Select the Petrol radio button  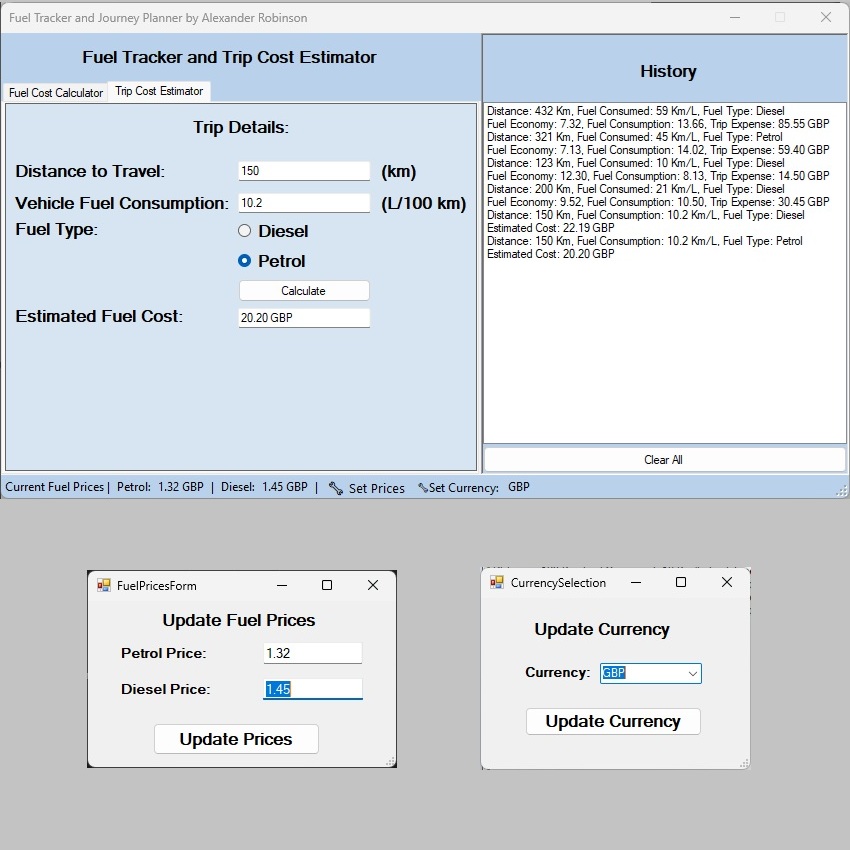pyautogui.click(x=245, y=261)
